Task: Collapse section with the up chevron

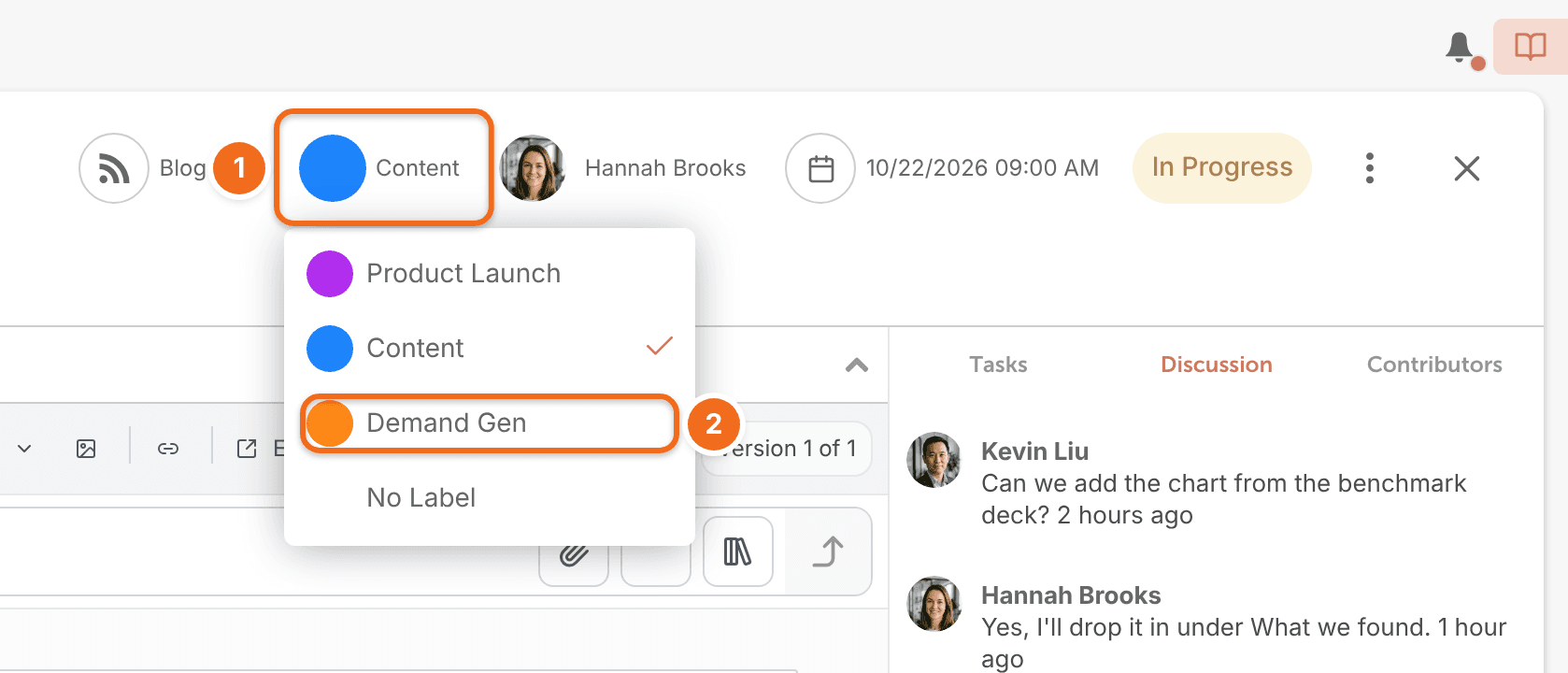Action: 857,365
